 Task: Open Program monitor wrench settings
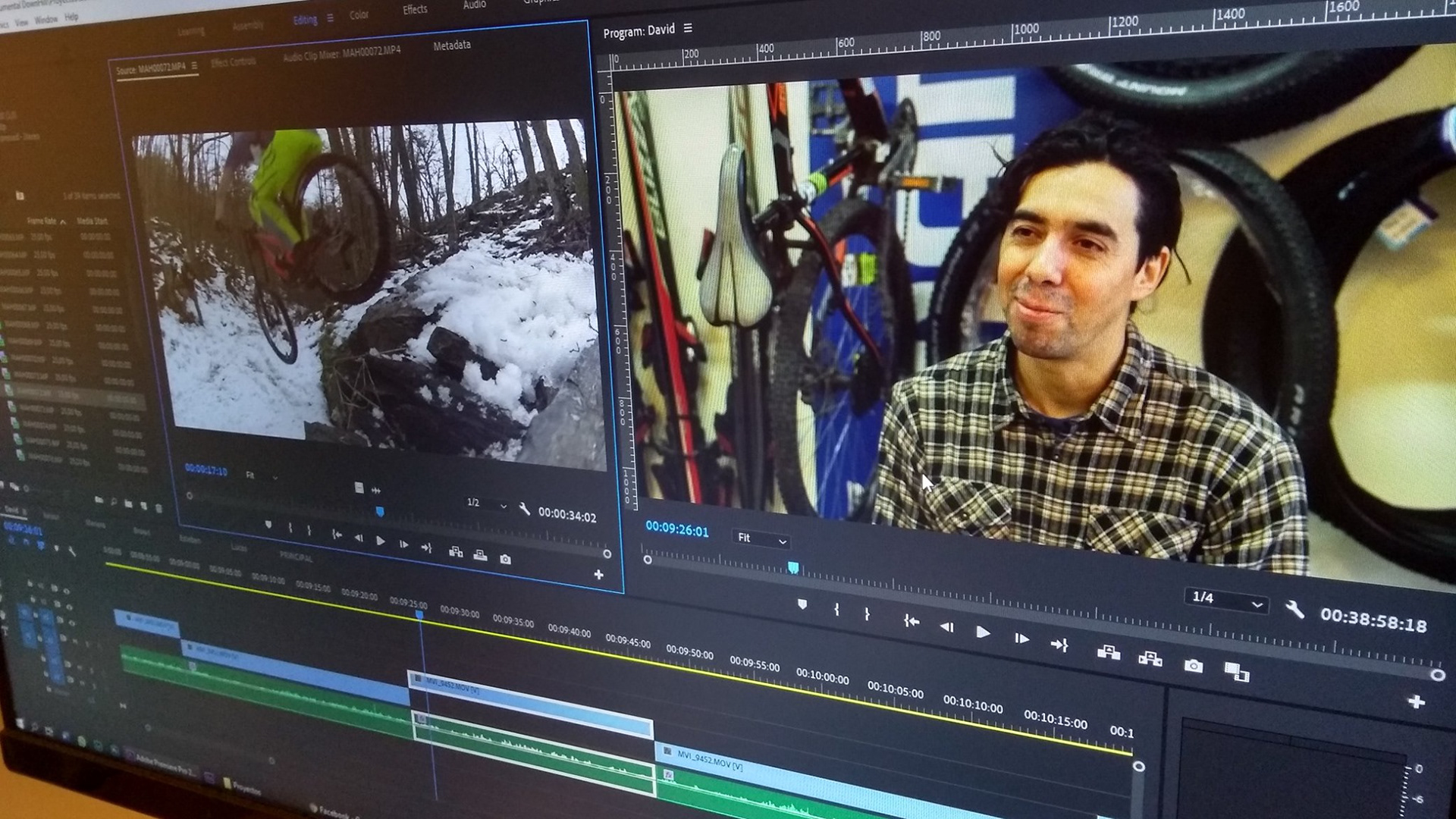point(1294,610)
